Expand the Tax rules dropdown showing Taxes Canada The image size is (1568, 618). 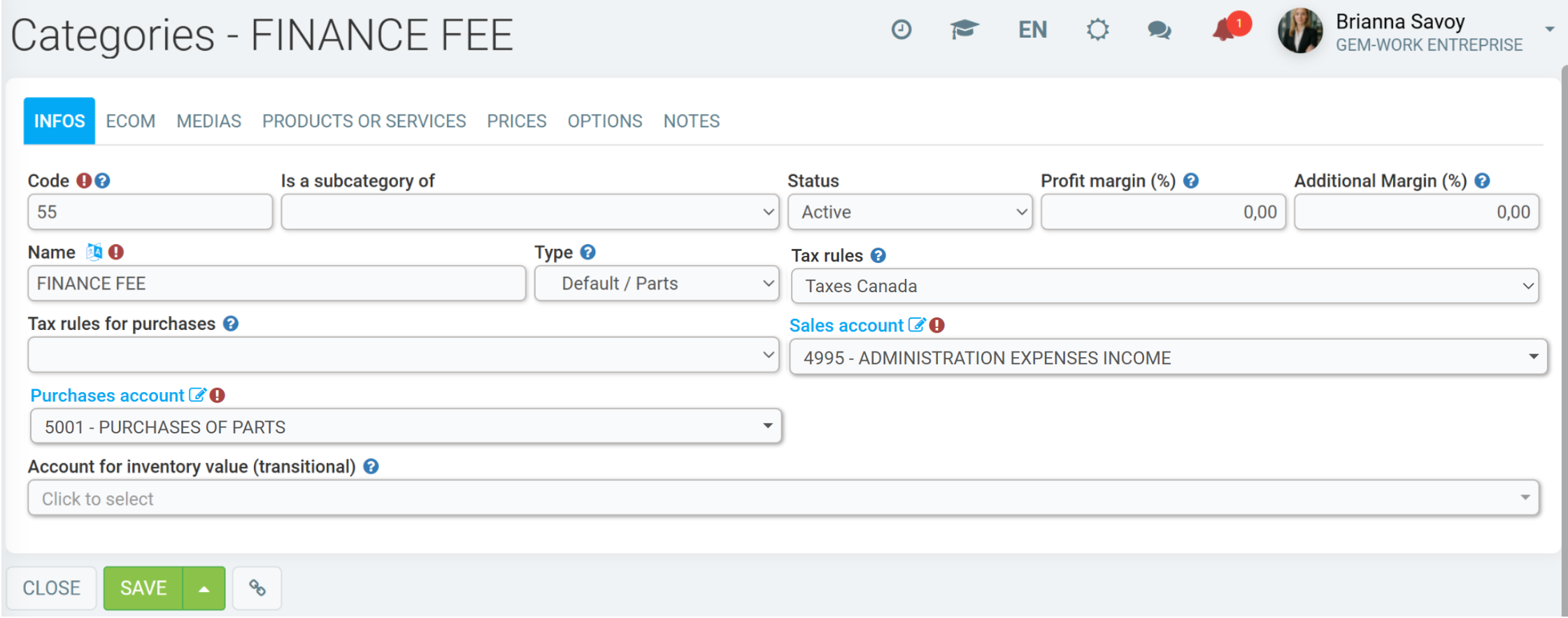(x=1164, y=286)
